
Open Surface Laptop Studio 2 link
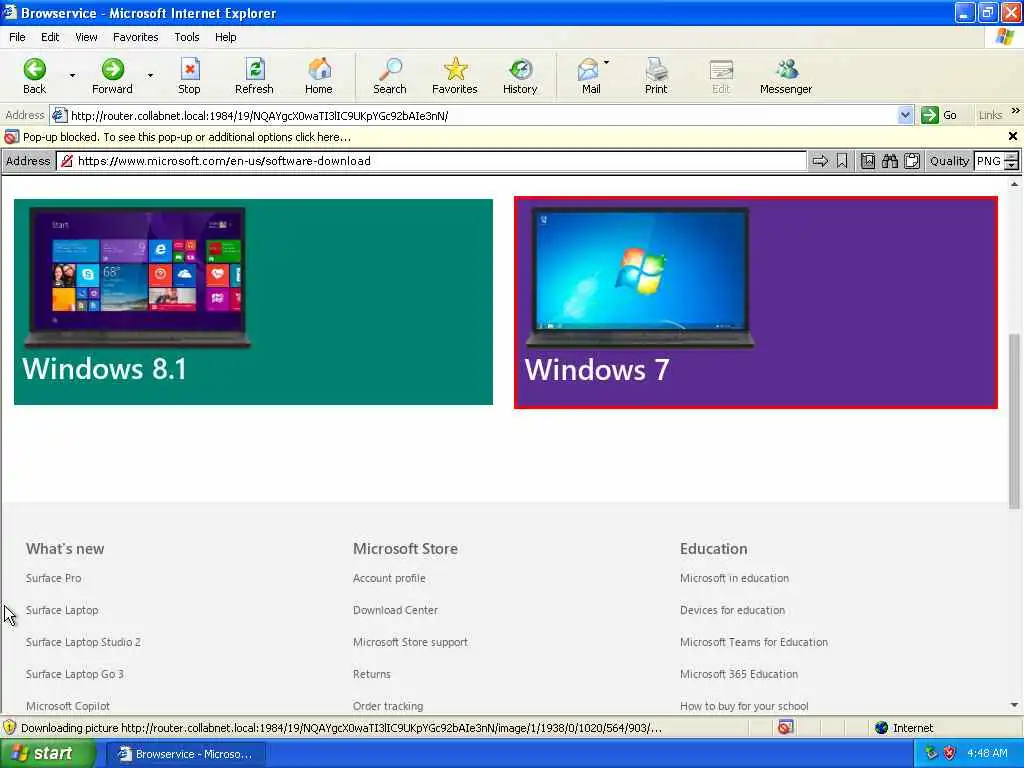tap(83, 642)
